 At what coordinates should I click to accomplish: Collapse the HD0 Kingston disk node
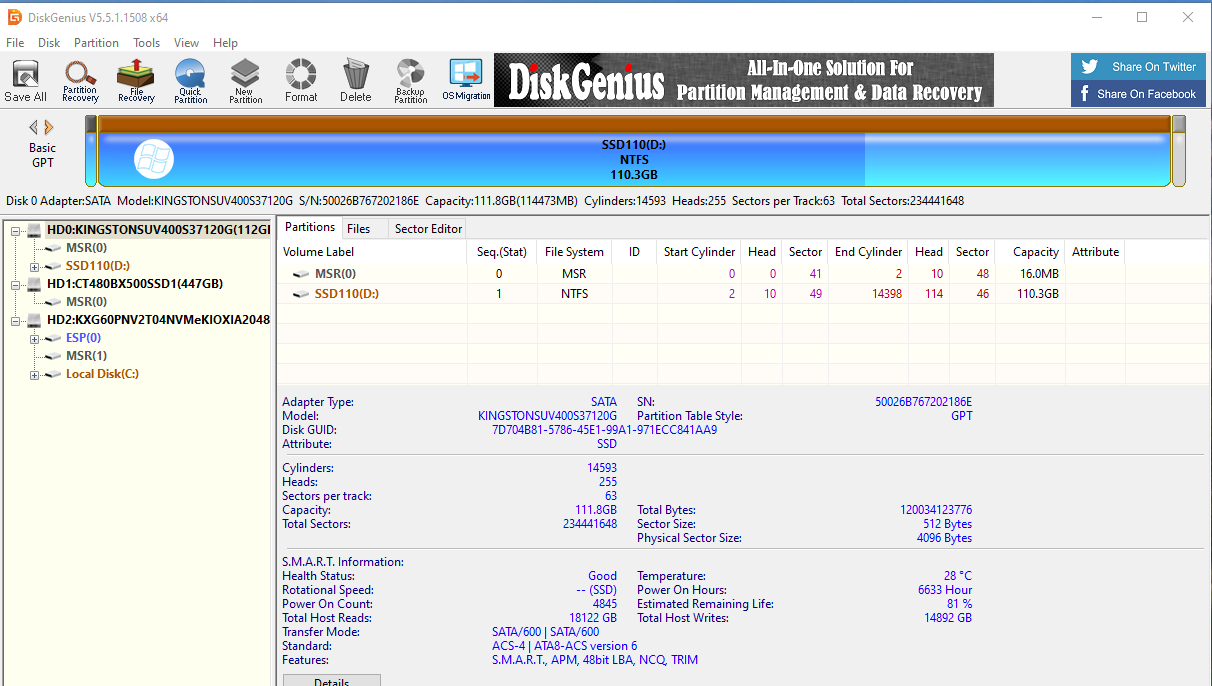click(x=17, y=230)
